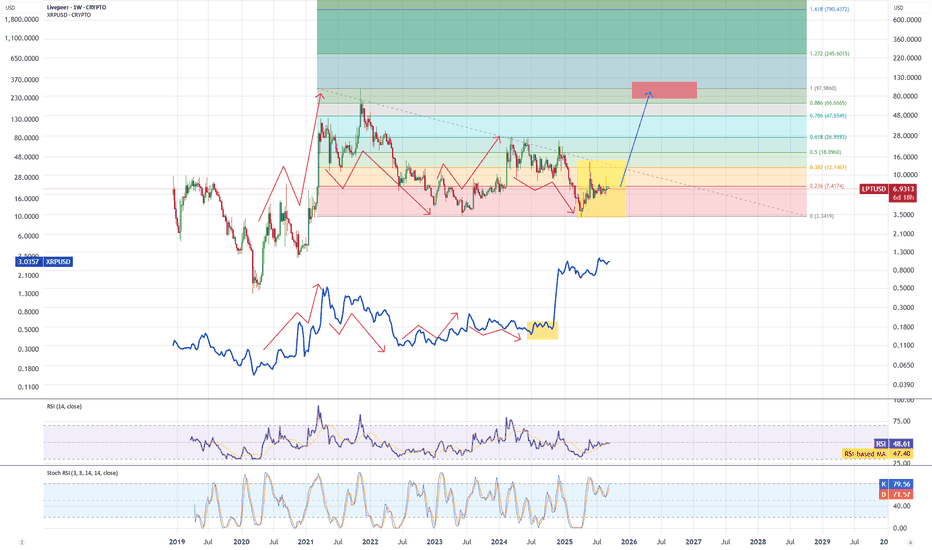Click the red LPTUSD price label
The width and height of the screenshot is (932, 550).
(x=874, y=189)
